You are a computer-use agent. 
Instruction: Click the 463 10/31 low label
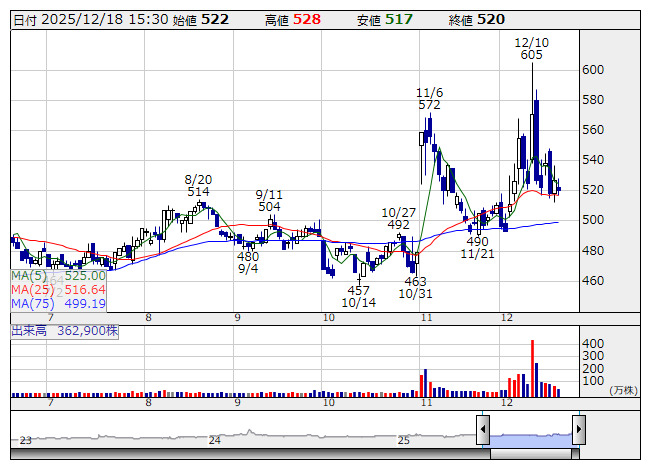[x=415, y=288]
